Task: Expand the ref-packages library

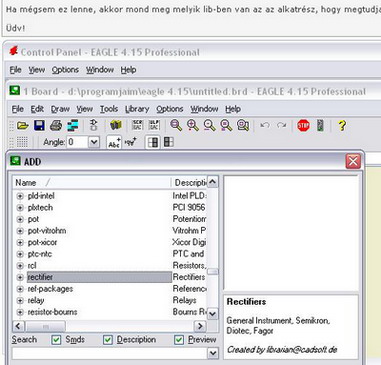Action: (x=20, y=289)
